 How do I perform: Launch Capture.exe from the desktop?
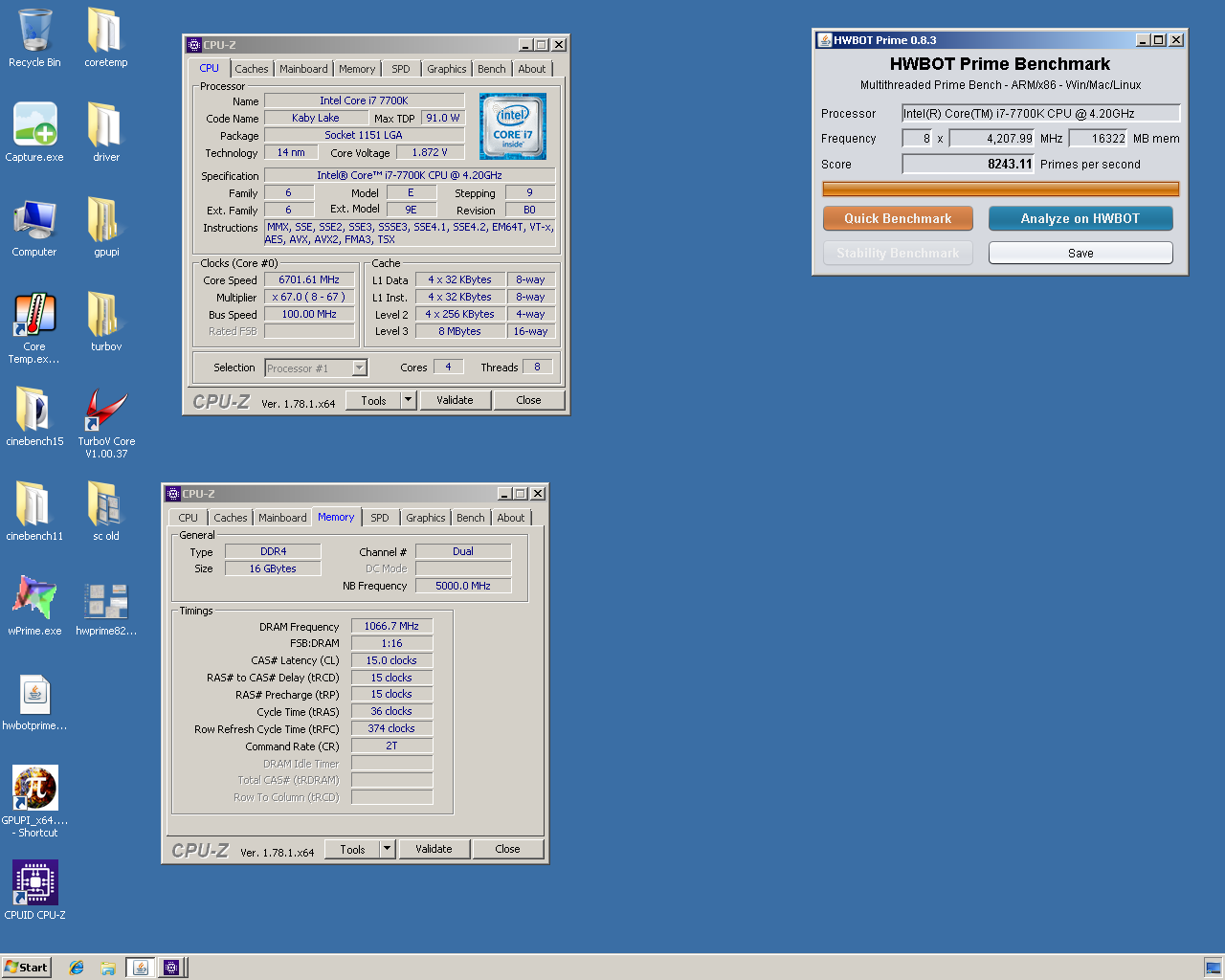(34, 132)
